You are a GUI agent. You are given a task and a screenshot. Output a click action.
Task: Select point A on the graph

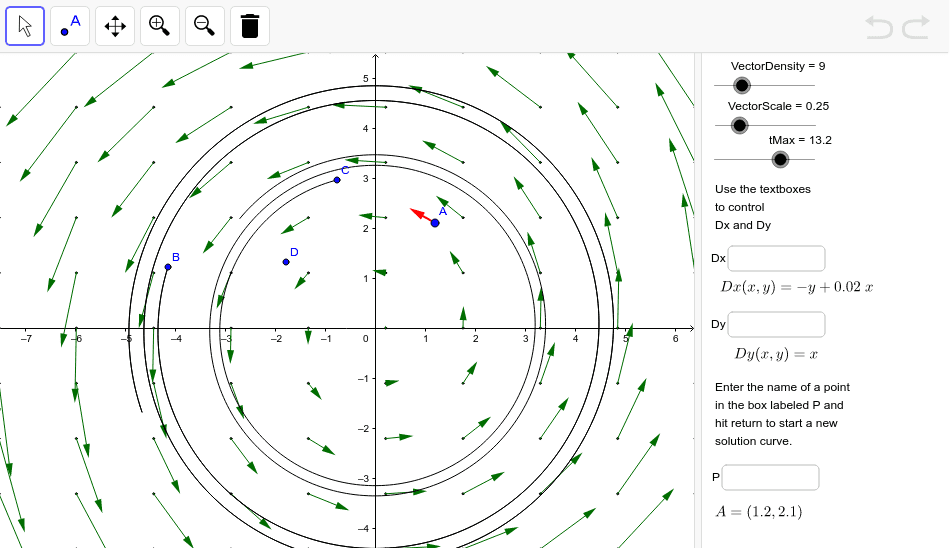pos(435,223)
